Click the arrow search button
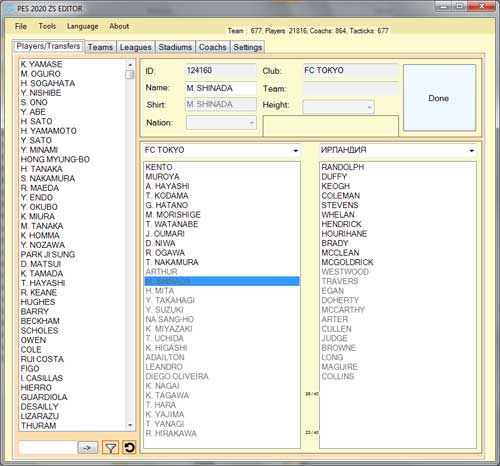 click(87, 448)
